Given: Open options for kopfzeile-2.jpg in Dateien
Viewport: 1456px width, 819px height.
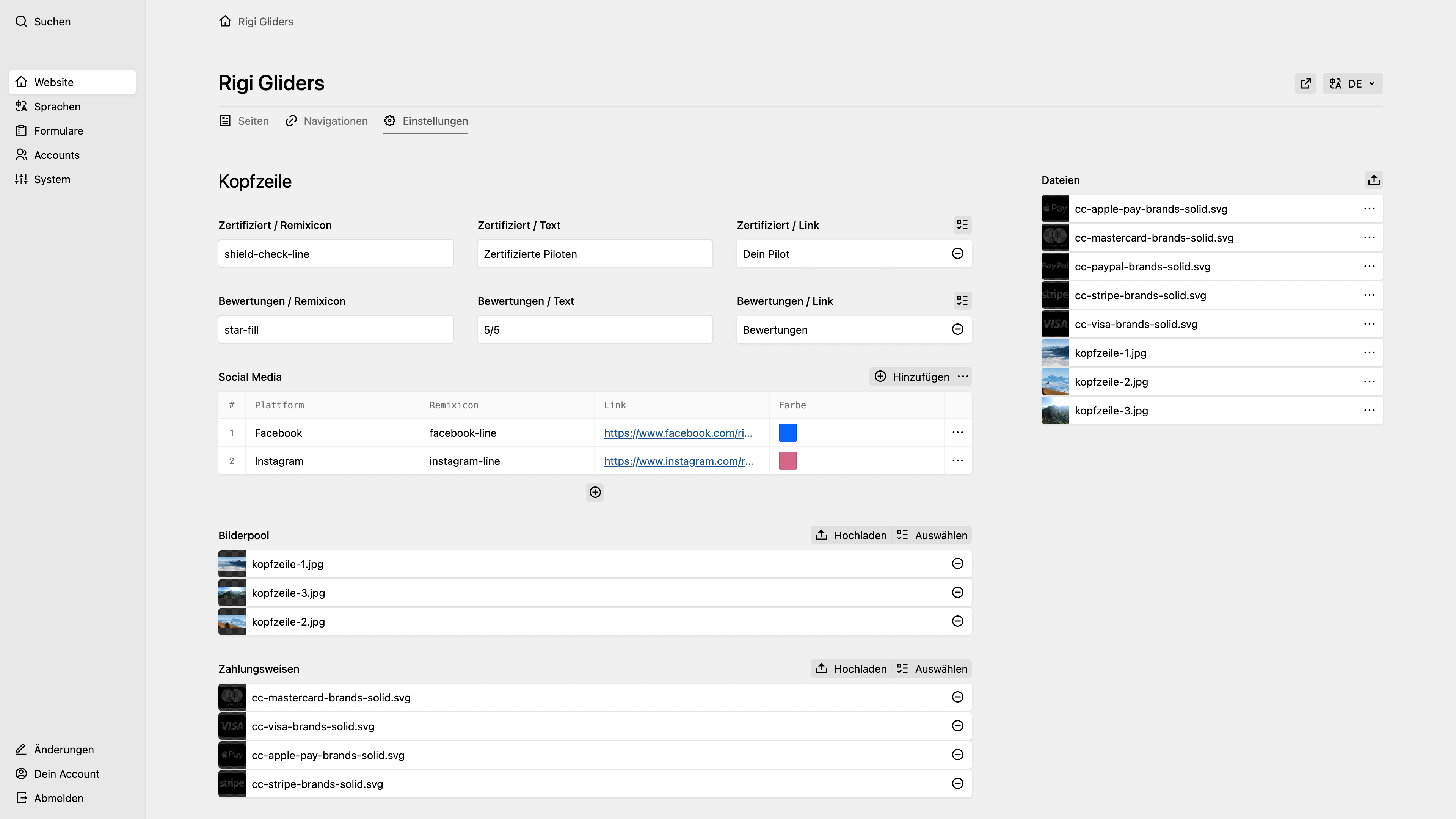Looking at the screenshot, I should click(1369, 381).
